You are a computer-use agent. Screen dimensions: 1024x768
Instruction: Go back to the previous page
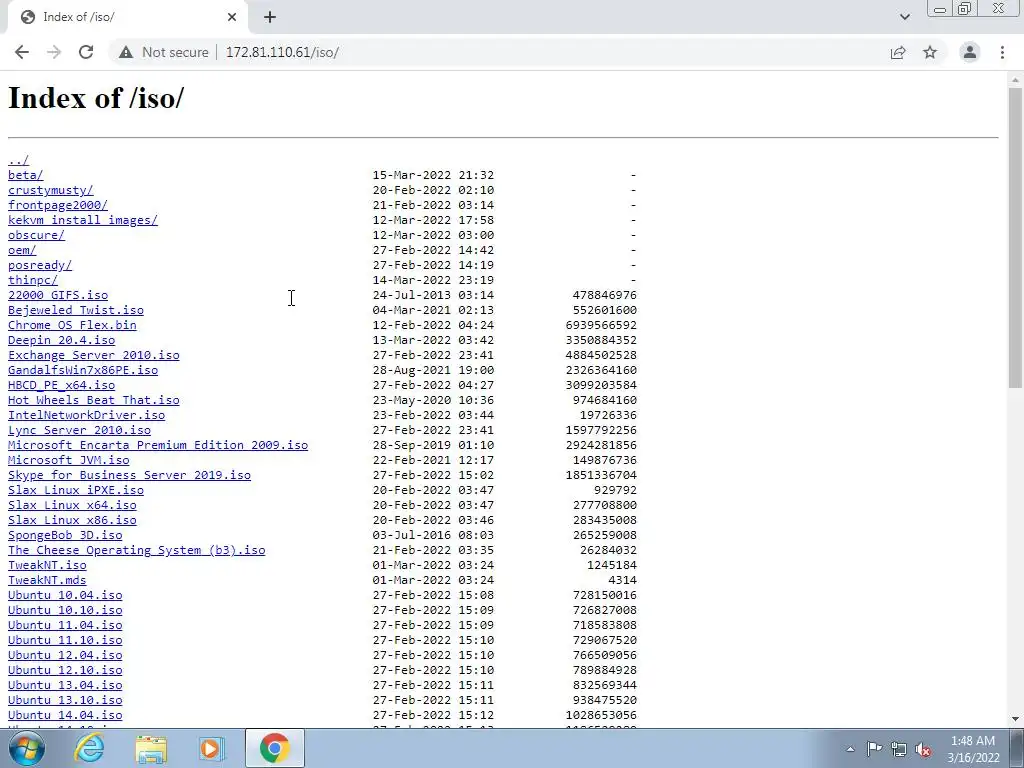tap(22, 52)
